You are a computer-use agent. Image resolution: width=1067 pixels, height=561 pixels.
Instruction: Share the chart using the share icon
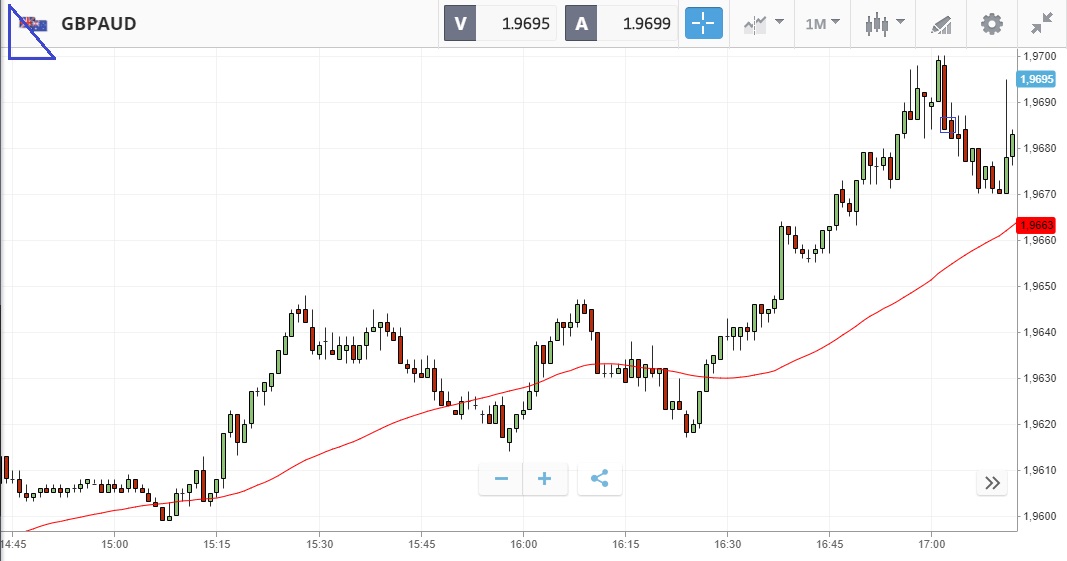tap(599, 479)
